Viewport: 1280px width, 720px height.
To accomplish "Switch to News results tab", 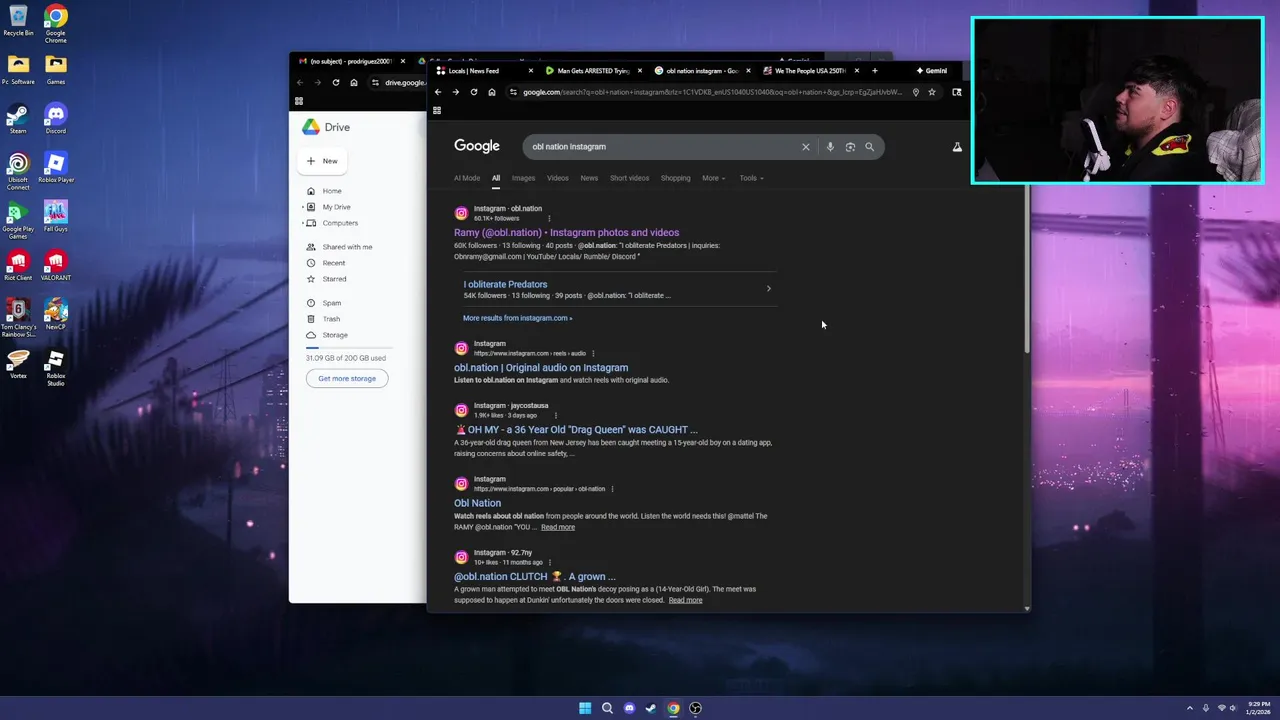I will (589, 178).
